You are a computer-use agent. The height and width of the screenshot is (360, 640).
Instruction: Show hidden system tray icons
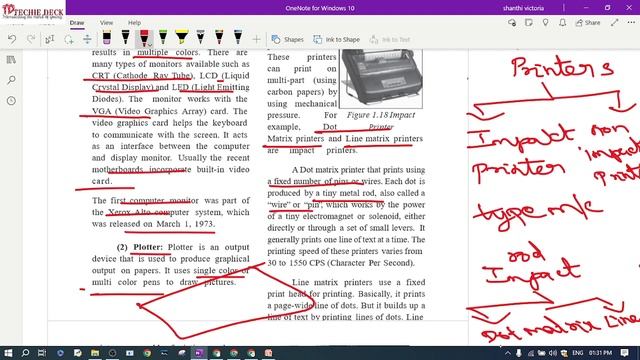pyautogui.click(x=507, y=353)
